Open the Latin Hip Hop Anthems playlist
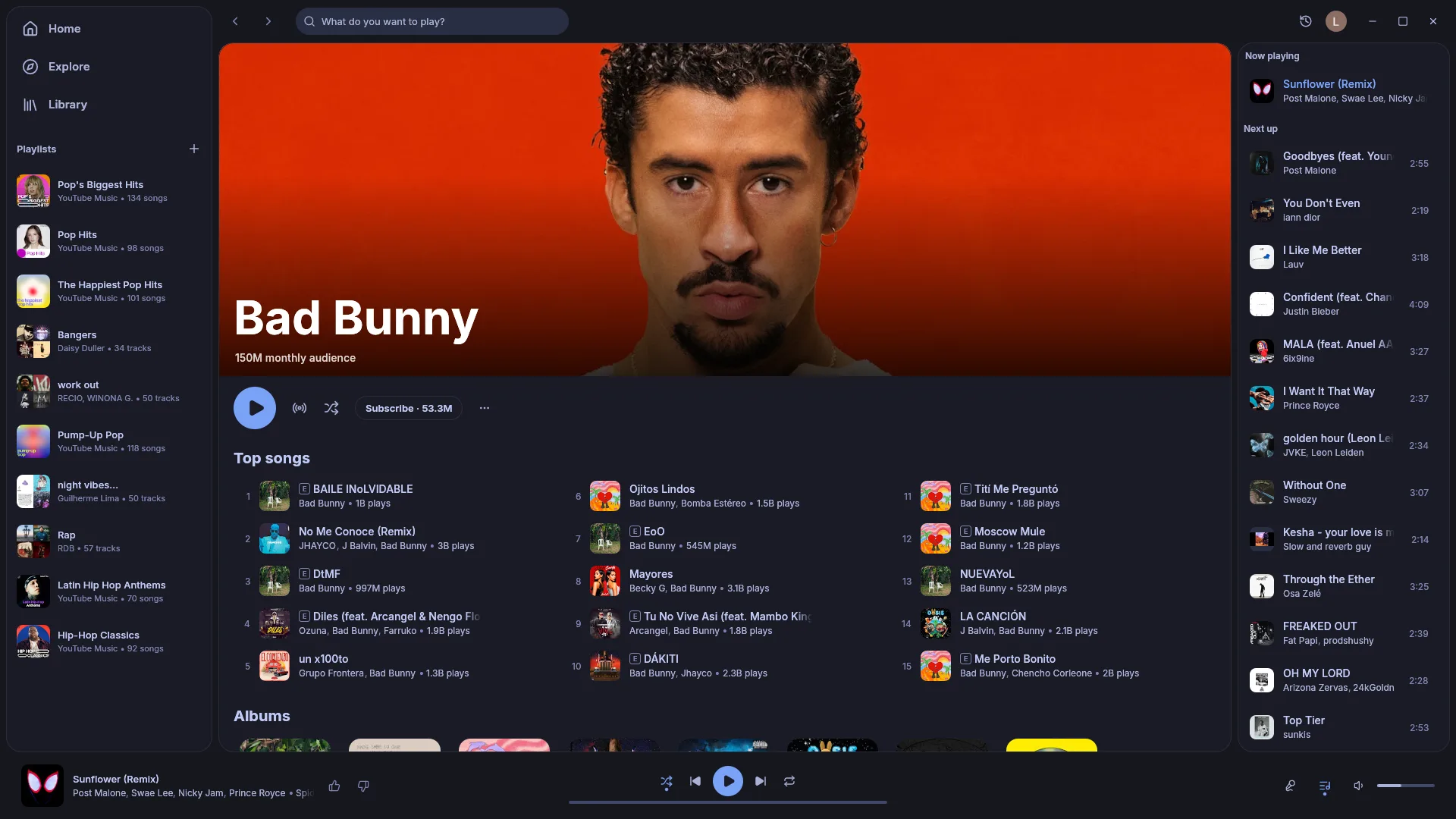 point(108,591)
